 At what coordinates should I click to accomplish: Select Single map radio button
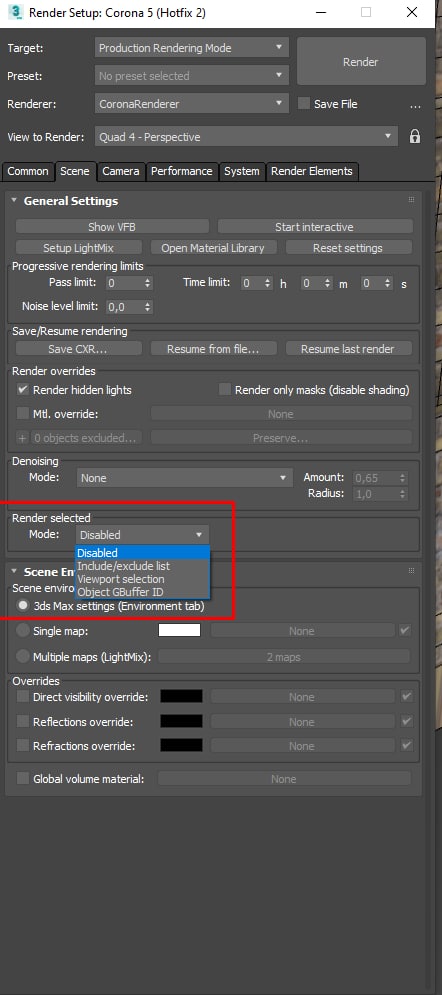click(23, 631)
